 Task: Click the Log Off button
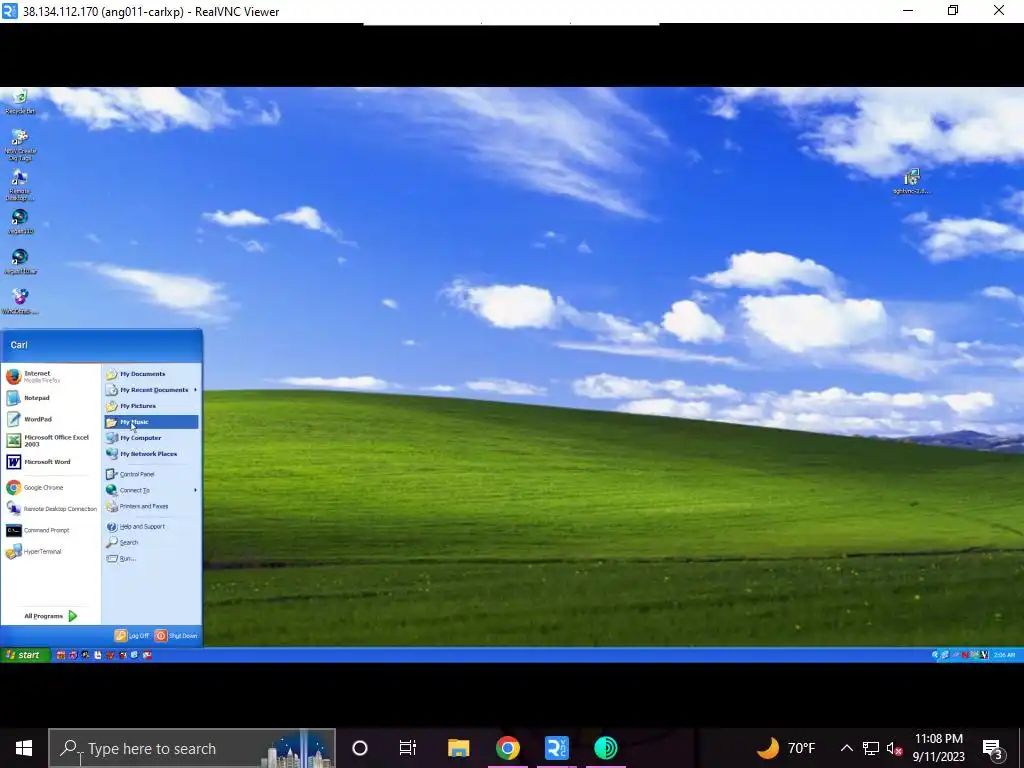132,635
